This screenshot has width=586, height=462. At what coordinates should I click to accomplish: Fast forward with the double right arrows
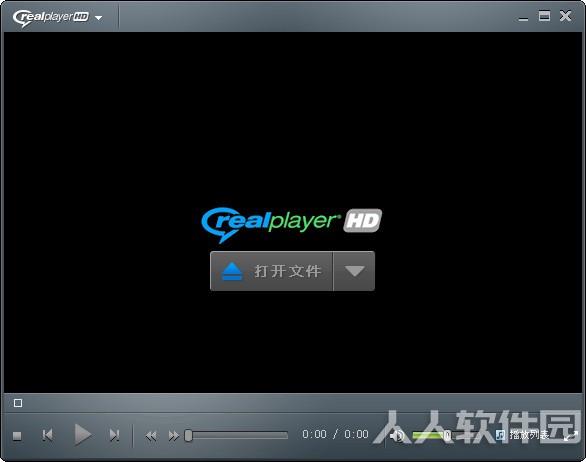pos(174,436)
